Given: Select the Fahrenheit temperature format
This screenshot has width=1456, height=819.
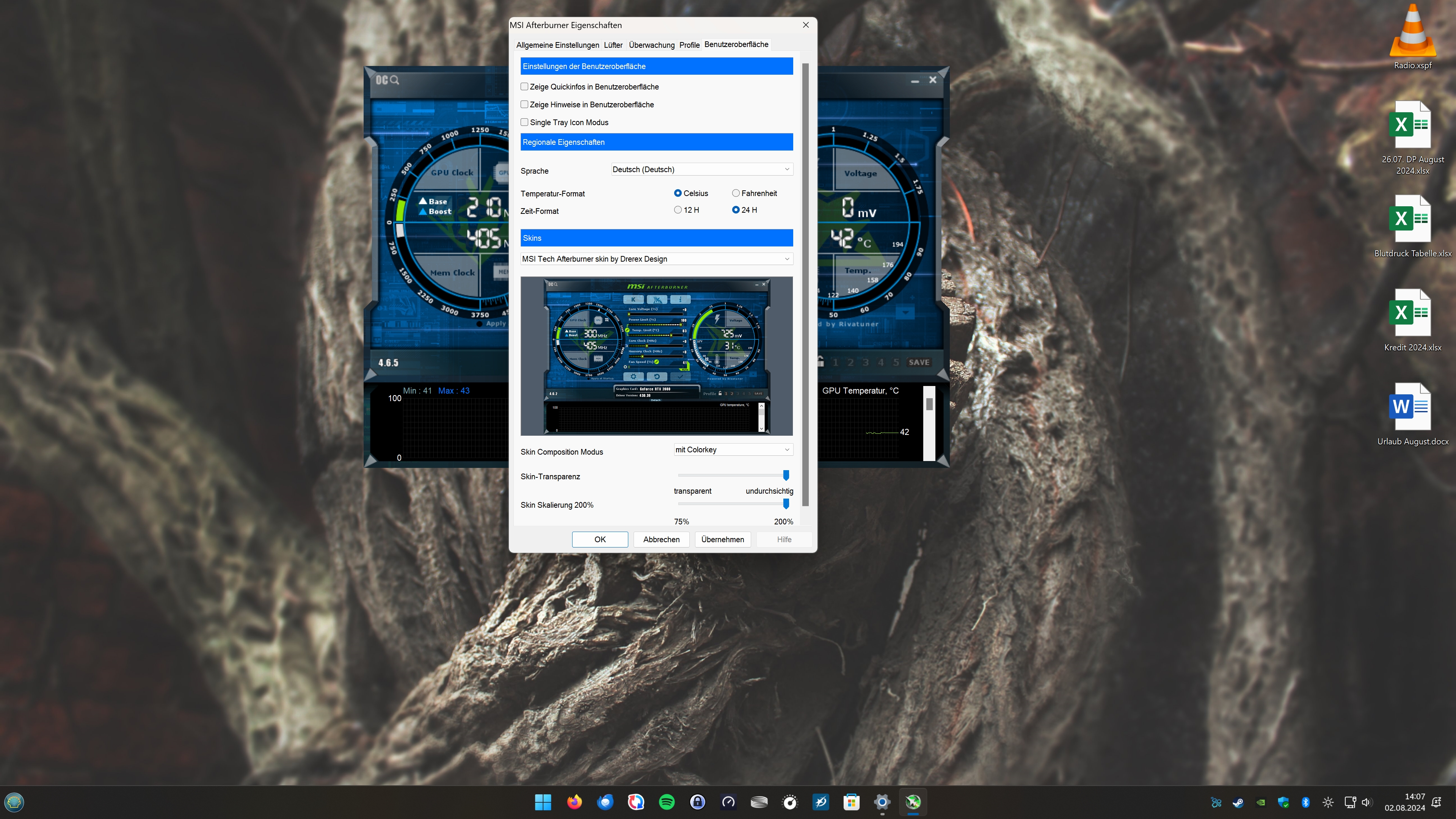Looking at the screenshot, I should coord(736,193).
